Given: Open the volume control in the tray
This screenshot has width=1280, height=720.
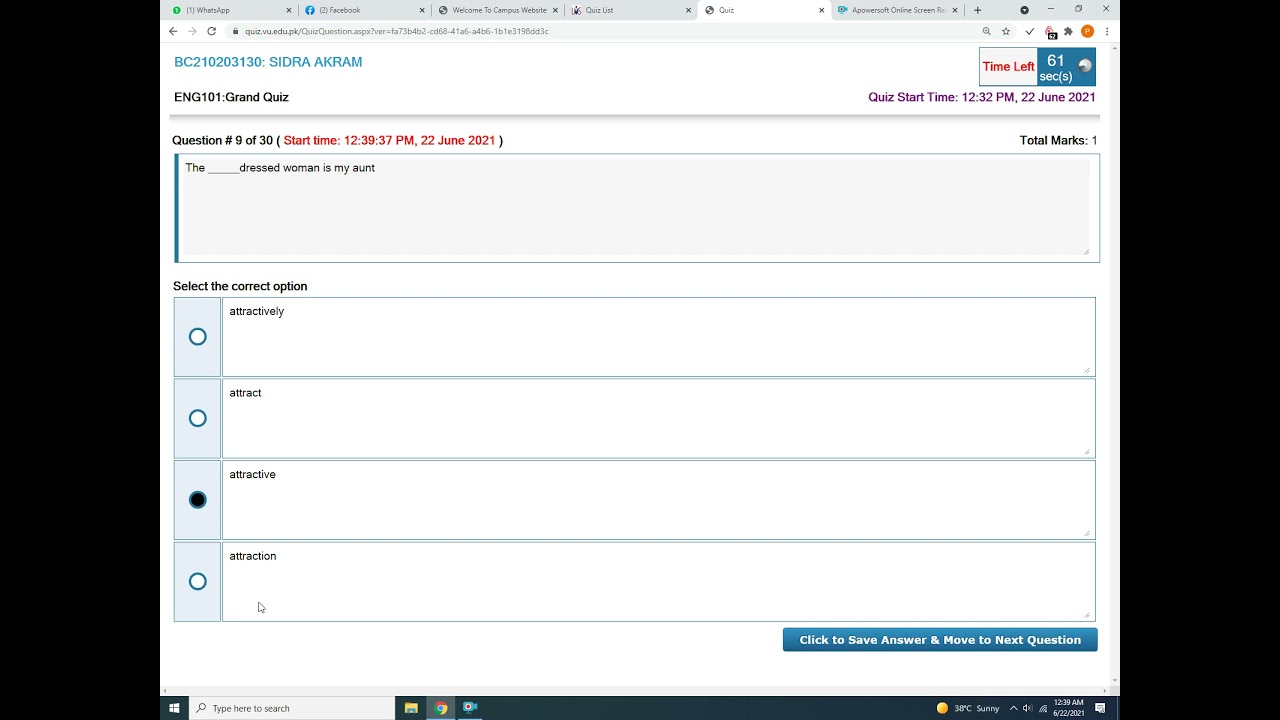Looking at the screenshot, I should tap(1028, 708).
